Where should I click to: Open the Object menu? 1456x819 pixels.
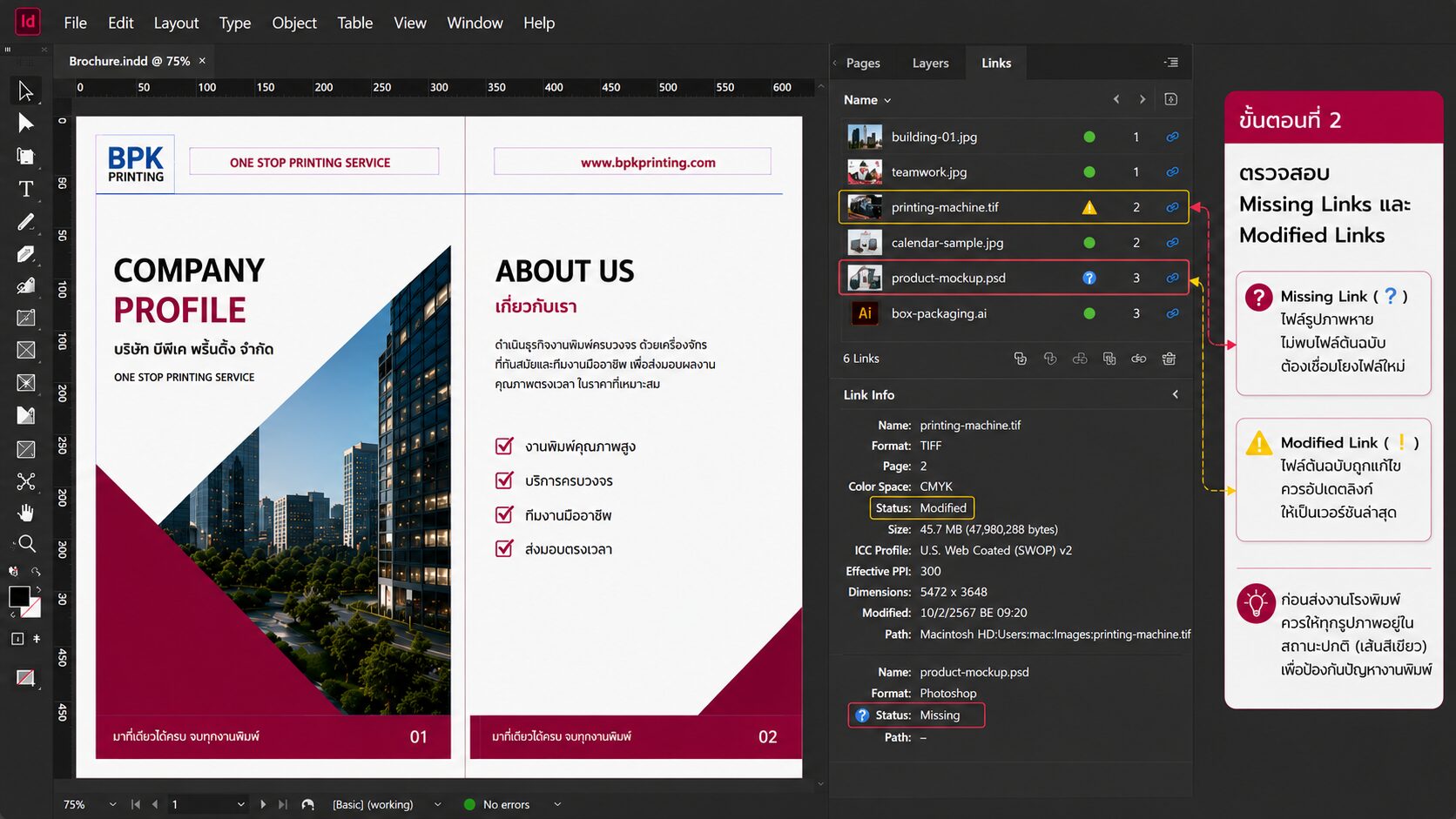pyautogui.click(x=294, y=23)
